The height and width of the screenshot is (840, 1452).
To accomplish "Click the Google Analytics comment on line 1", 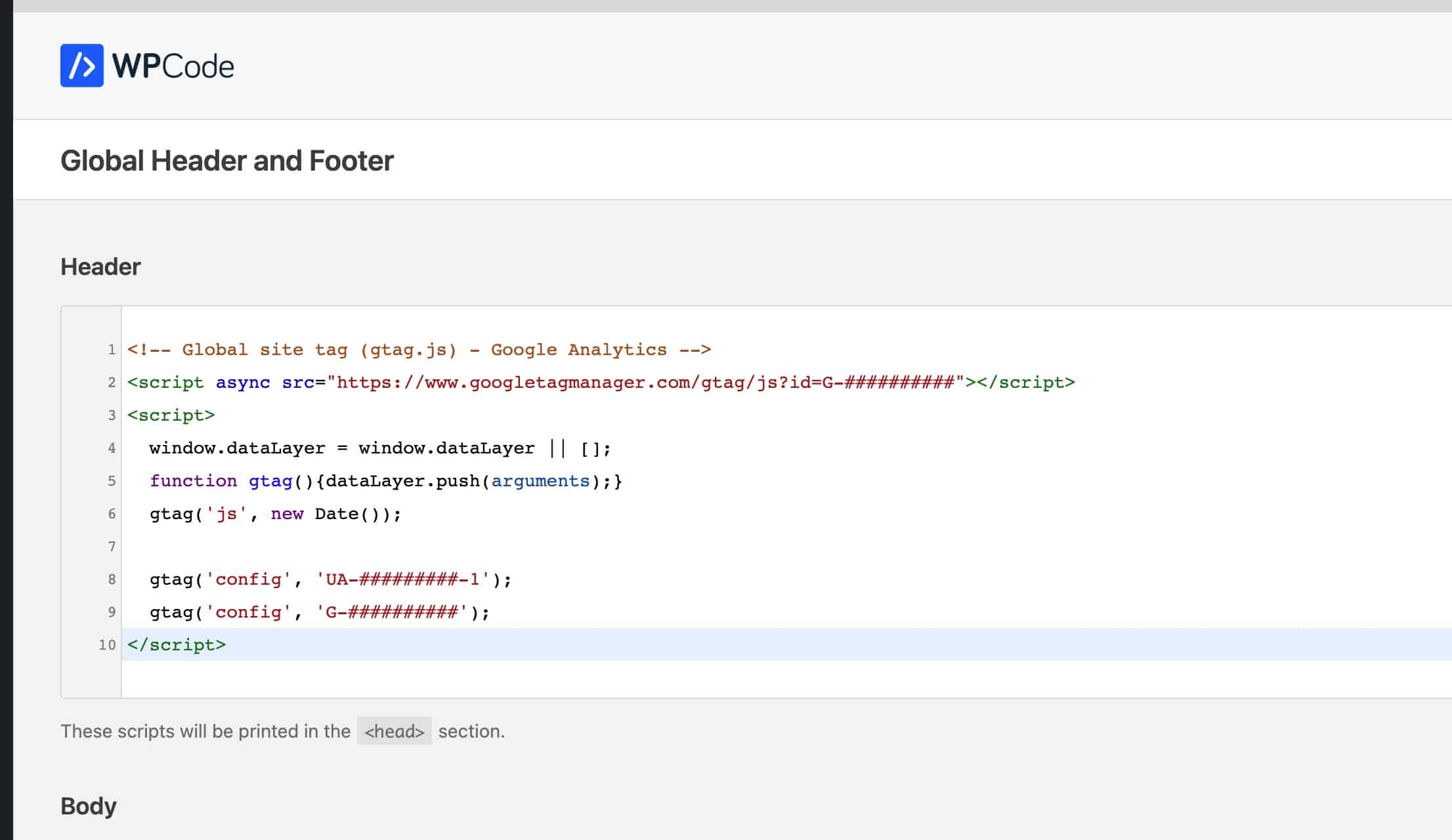I will coord(419,350).
